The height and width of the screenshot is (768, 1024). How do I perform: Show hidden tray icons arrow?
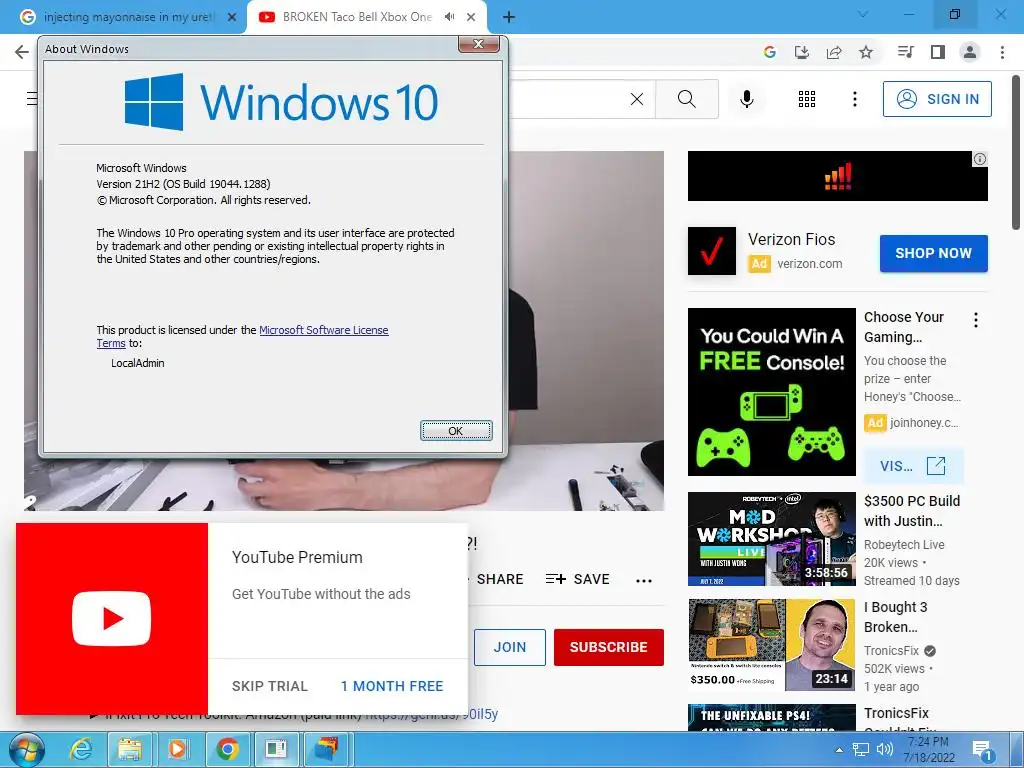[x=839, y=750]
